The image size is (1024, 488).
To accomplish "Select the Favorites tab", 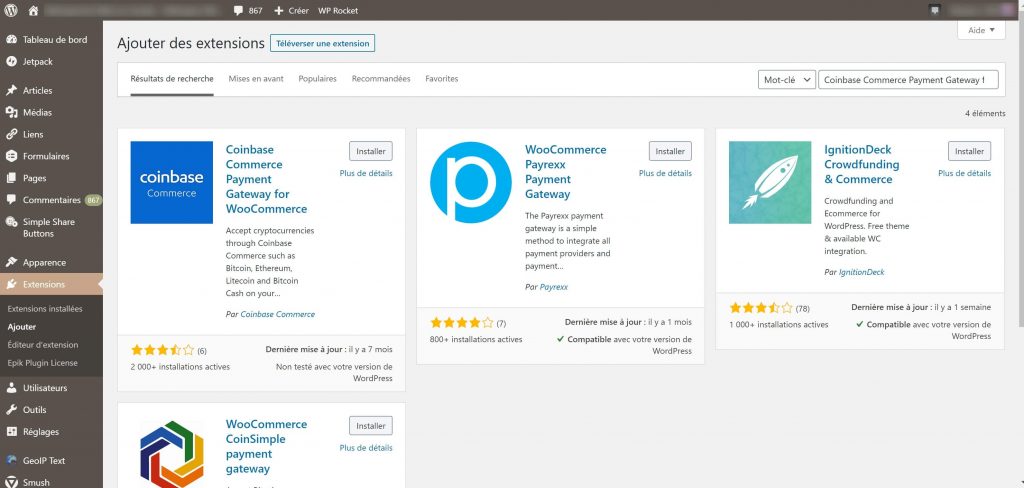I will [442, 79].
